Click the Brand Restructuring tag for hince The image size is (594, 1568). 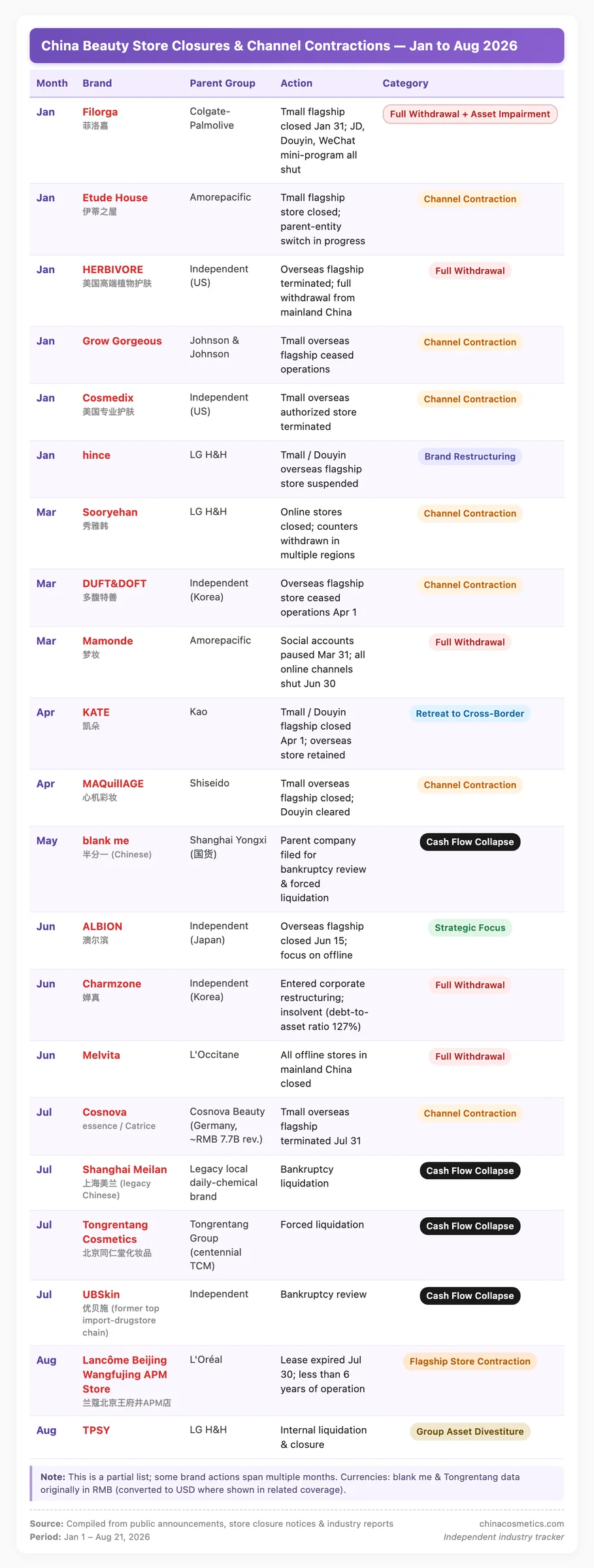tap(470, 457)
